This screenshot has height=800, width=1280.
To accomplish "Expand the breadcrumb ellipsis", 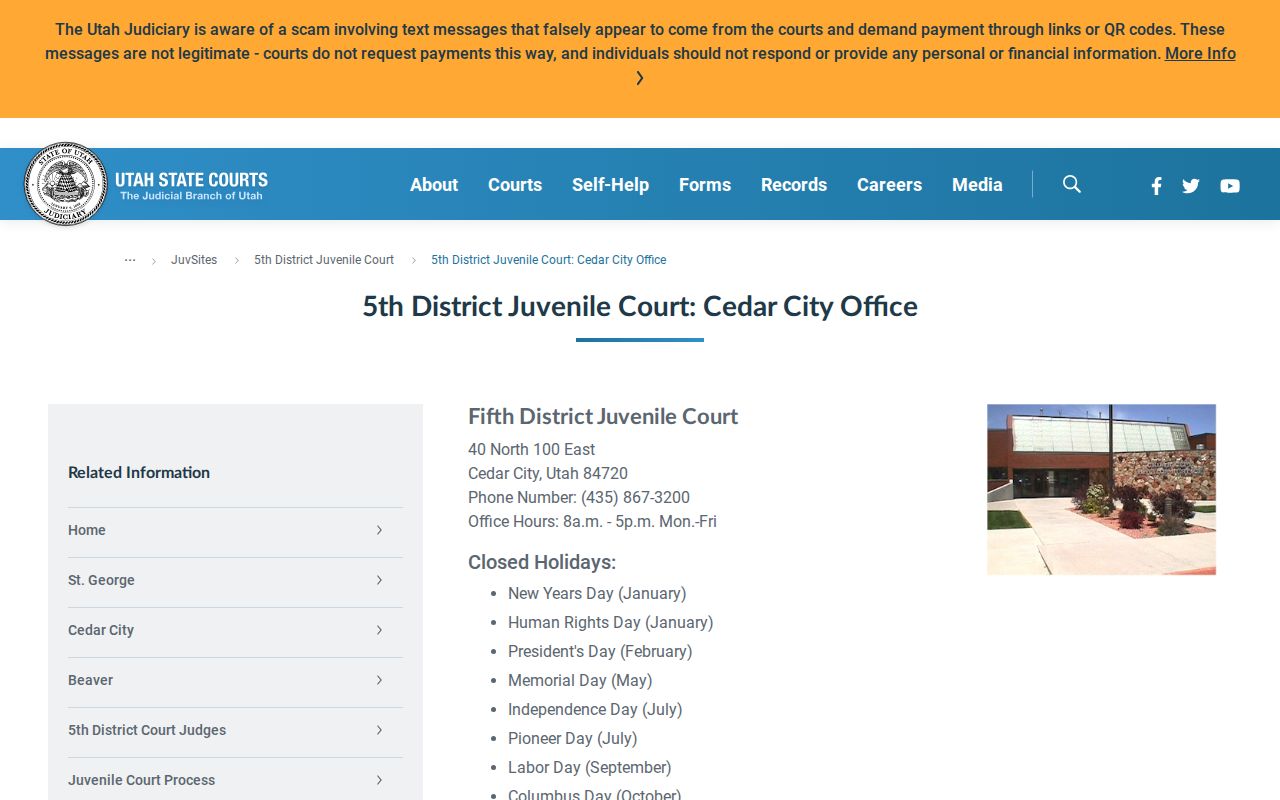I will click(130, 260).
